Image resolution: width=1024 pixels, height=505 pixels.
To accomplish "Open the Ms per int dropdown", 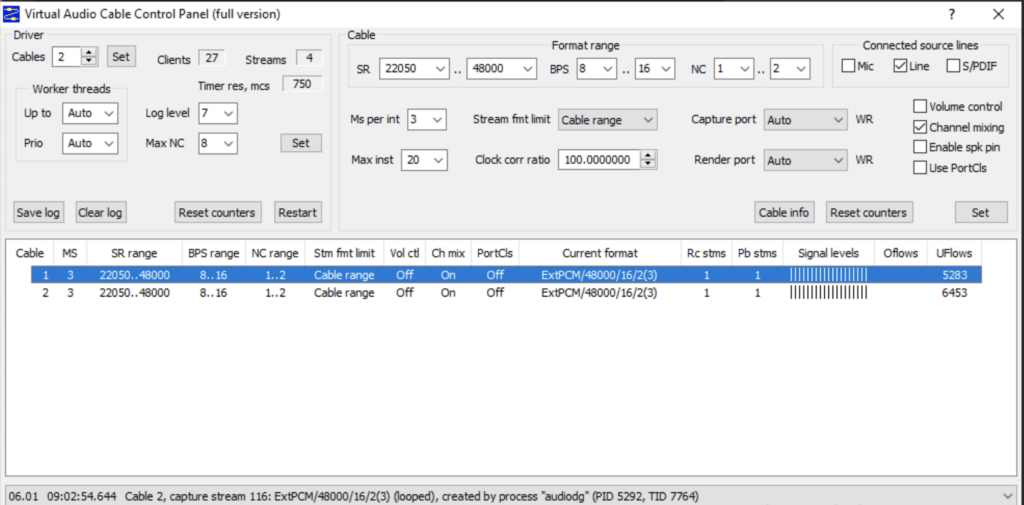I will 427,120.
